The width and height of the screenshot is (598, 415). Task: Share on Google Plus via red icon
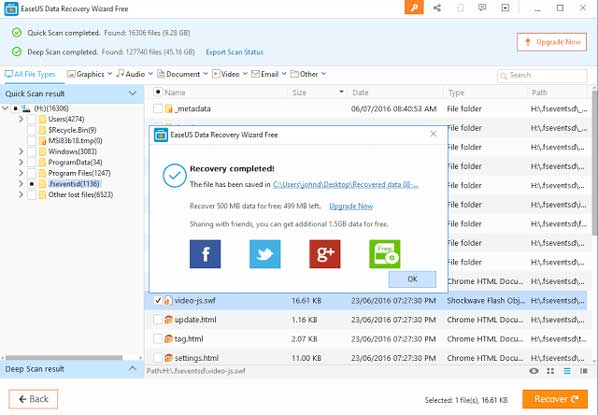click(x=325, y=254)
